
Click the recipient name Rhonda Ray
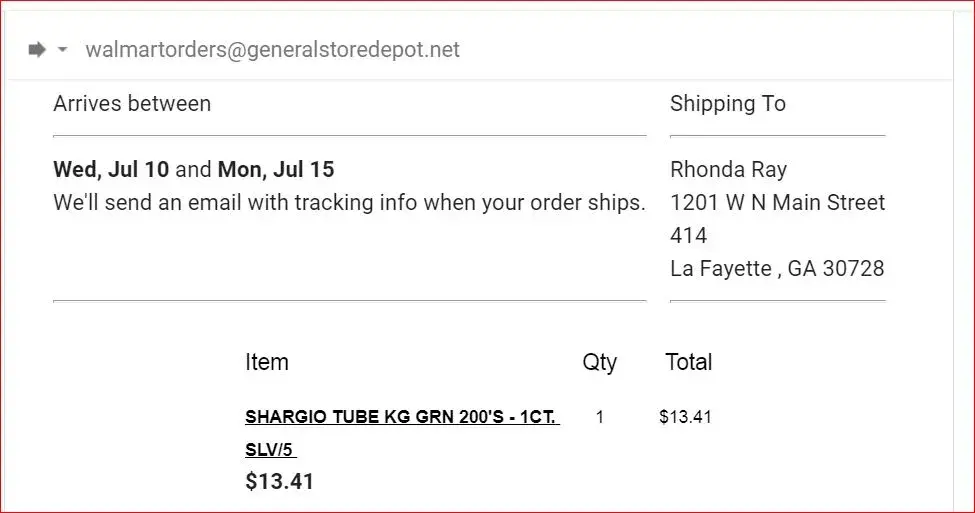[x=728, y=169]
